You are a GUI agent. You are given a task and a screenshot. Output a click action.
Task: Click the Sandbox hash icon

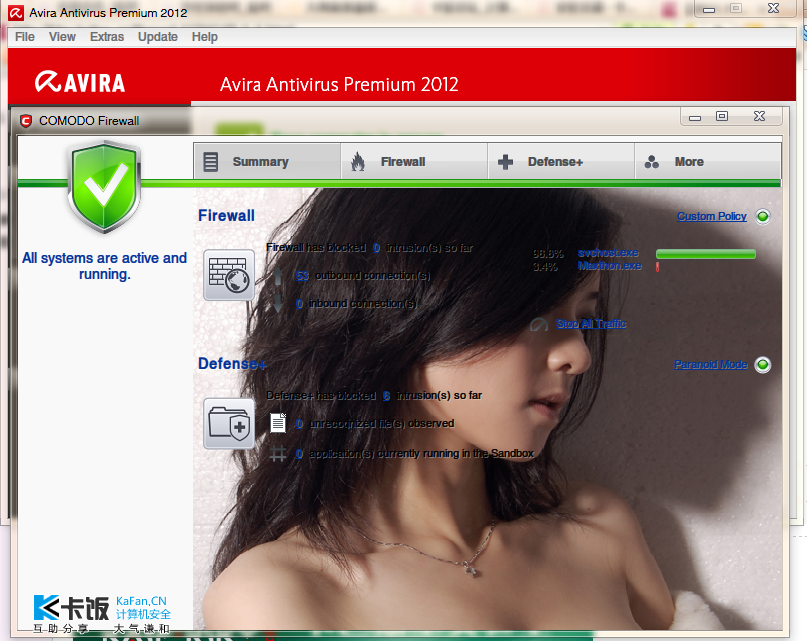click(x=279, y=454)
